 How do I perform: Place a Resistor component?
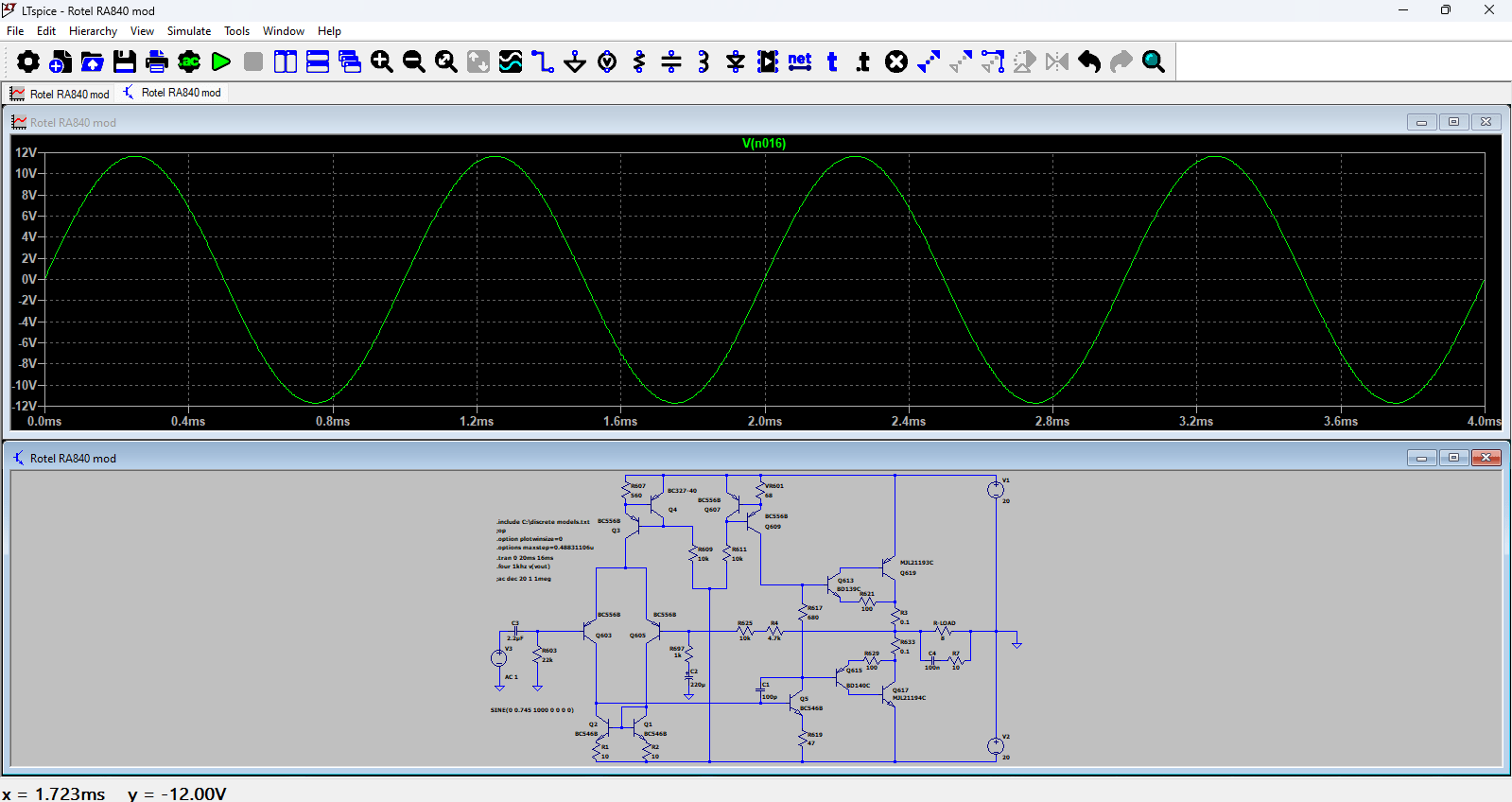[x=639, y=61]
